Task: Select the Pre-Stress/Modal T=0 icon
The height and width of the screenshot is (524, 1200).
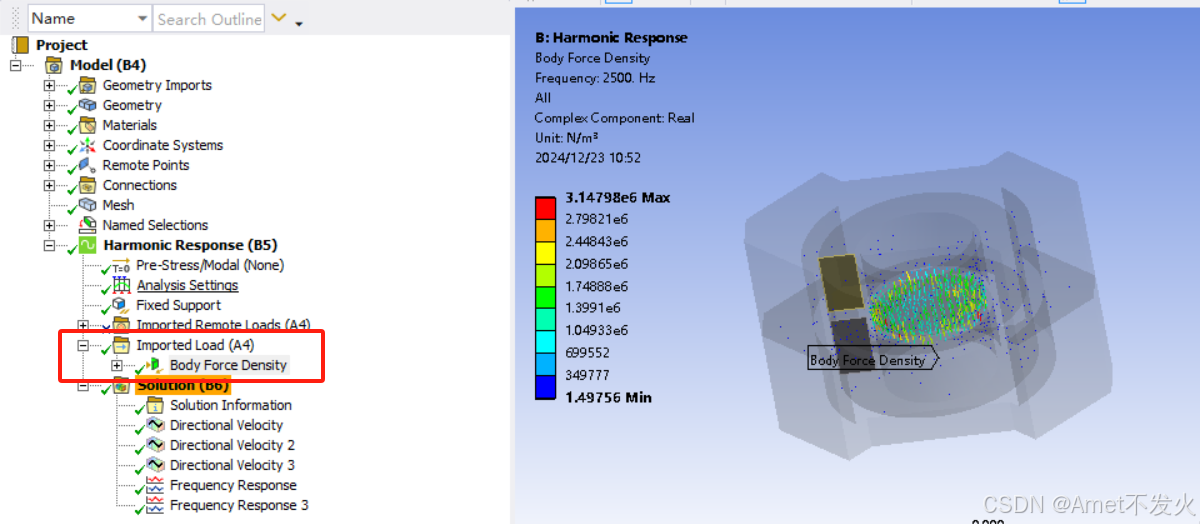Action: click(x=121, y=265)
